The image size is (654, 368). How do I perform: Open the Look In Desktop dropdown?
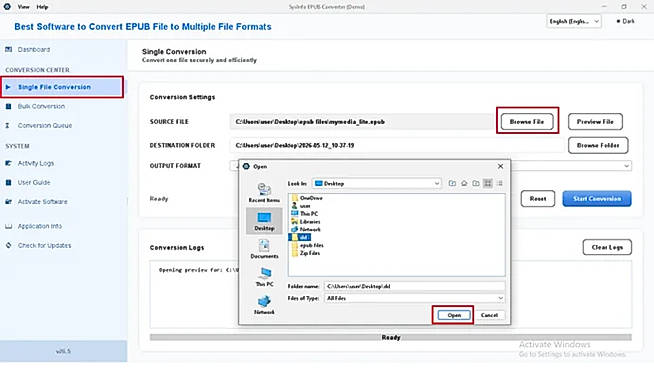(377, 183)
